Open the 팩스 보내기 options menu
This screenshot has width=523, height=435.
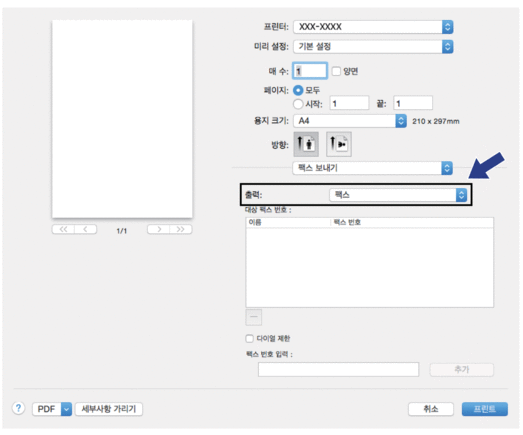click(x=373, y=168)
